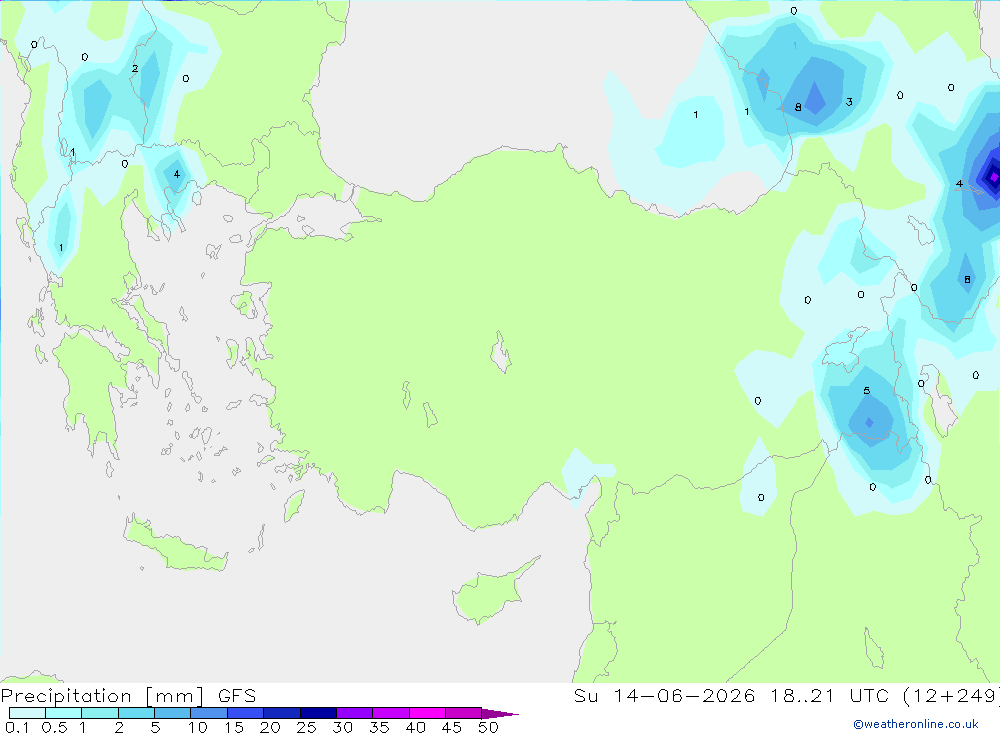Click the lightest cyan 0.1–0.5 legend swatch

pyautogui.click(x=27, y=713)
